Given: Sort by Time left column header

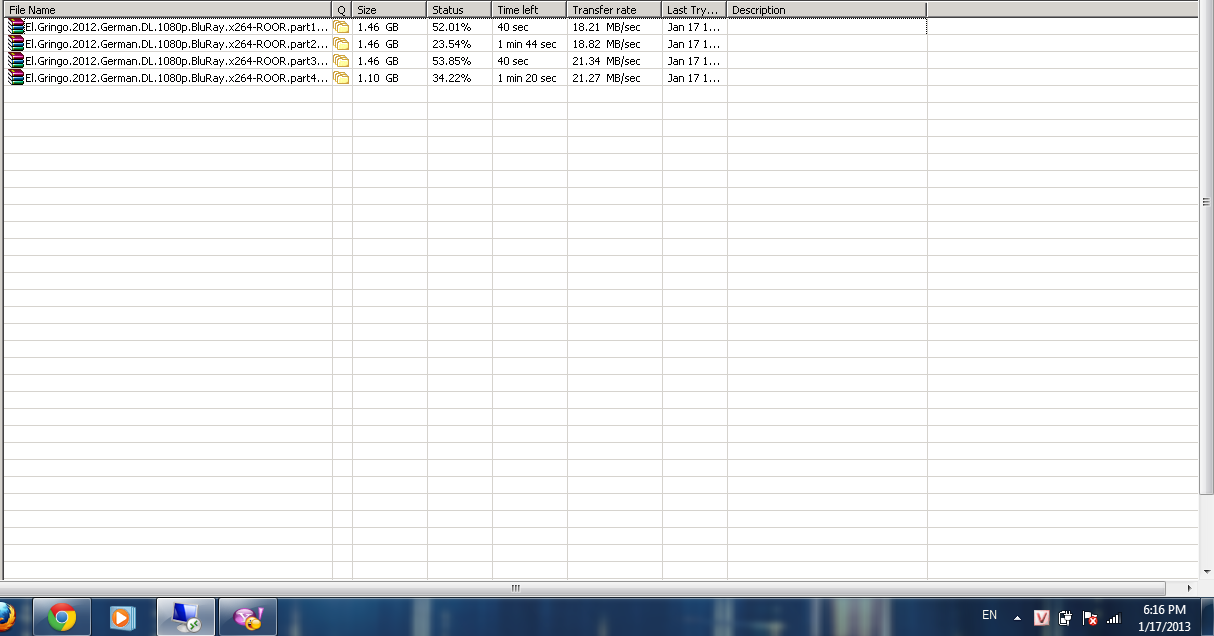Looking at the screenshot, I should pyautogui.click(x=530, y=10).
